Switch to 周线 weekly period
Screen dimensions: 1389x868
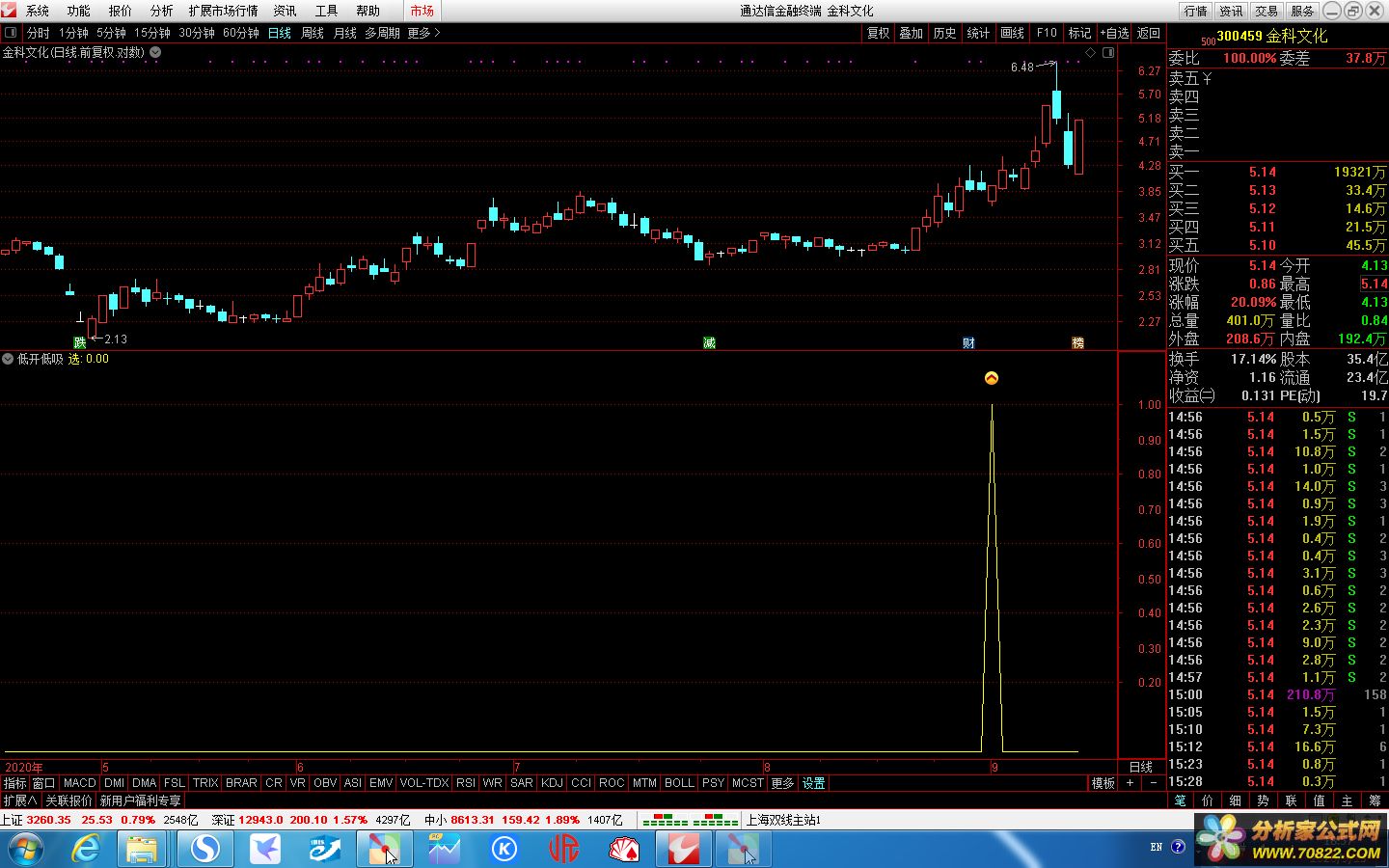click(x=312, y=33)
